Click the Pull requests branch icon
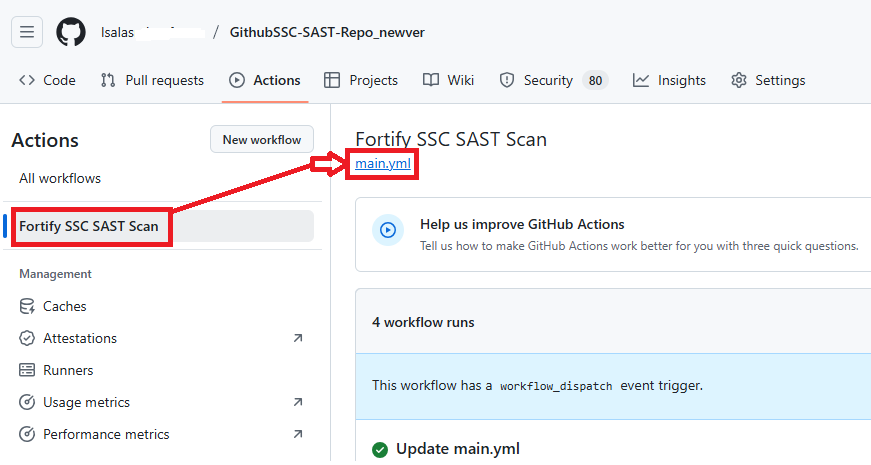The image size is (871, 465). coord(108,81)
